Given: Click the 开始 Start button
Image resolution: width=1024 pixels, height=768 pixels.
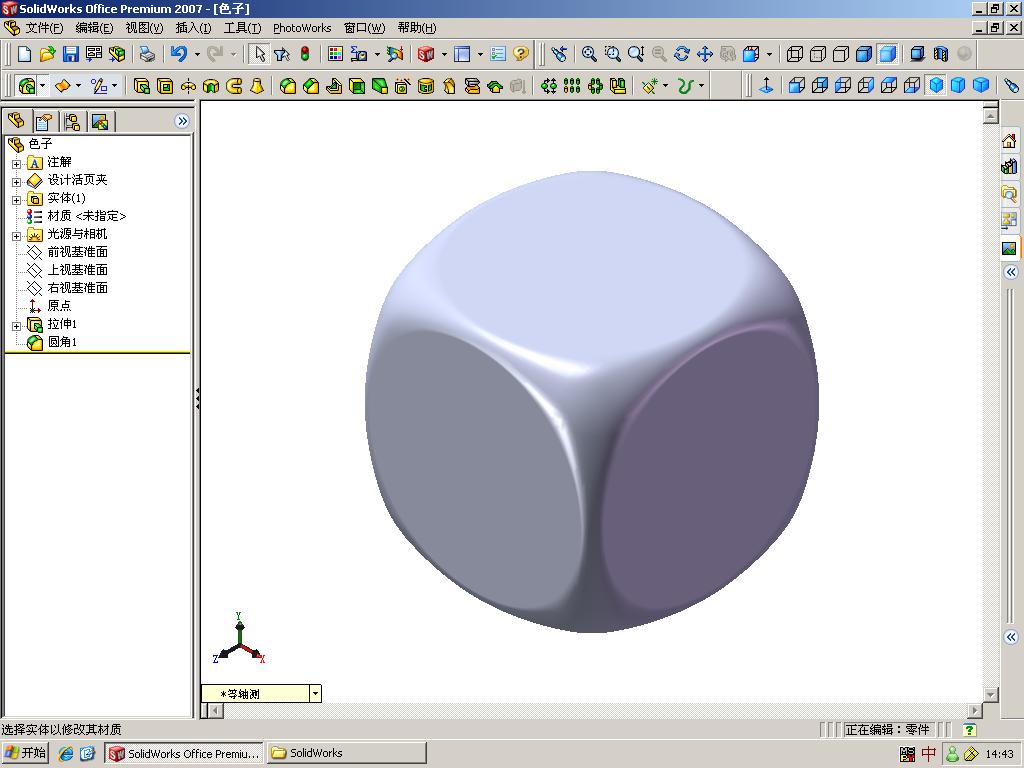Looking at the screenshot, I should (25, 753).
